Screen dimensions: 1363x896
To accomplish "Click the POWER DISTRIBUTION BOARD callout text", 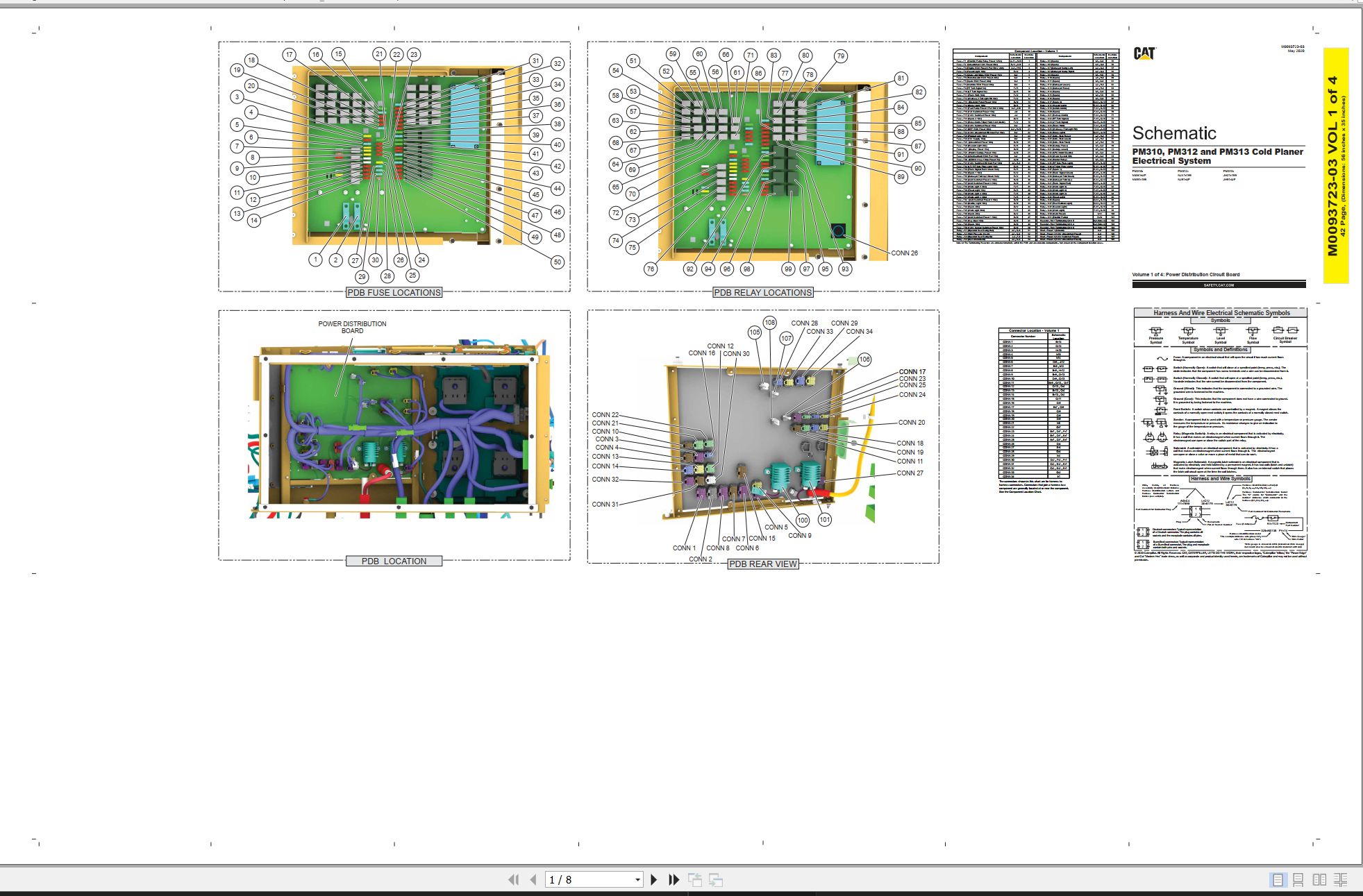I will click(352, 327).
